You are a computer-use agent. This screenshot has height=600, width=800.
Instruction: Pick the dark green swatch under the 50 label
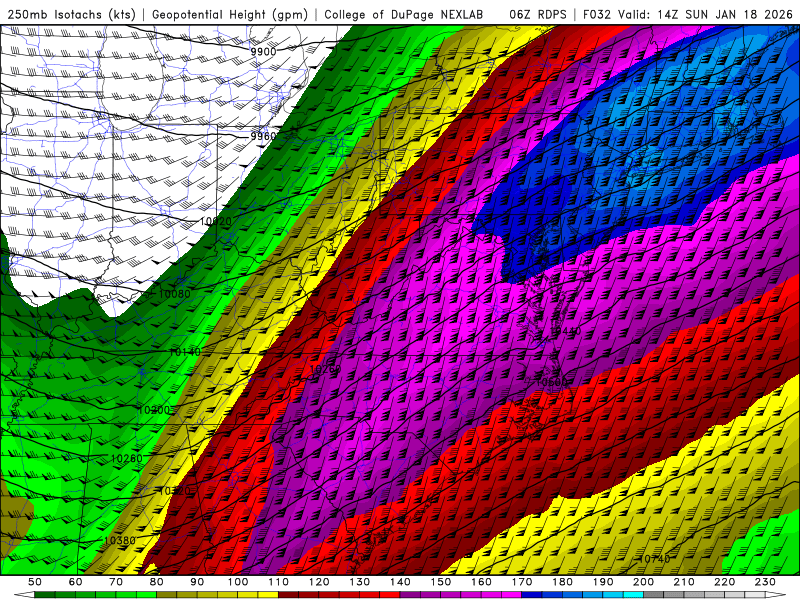pos(44,595)
